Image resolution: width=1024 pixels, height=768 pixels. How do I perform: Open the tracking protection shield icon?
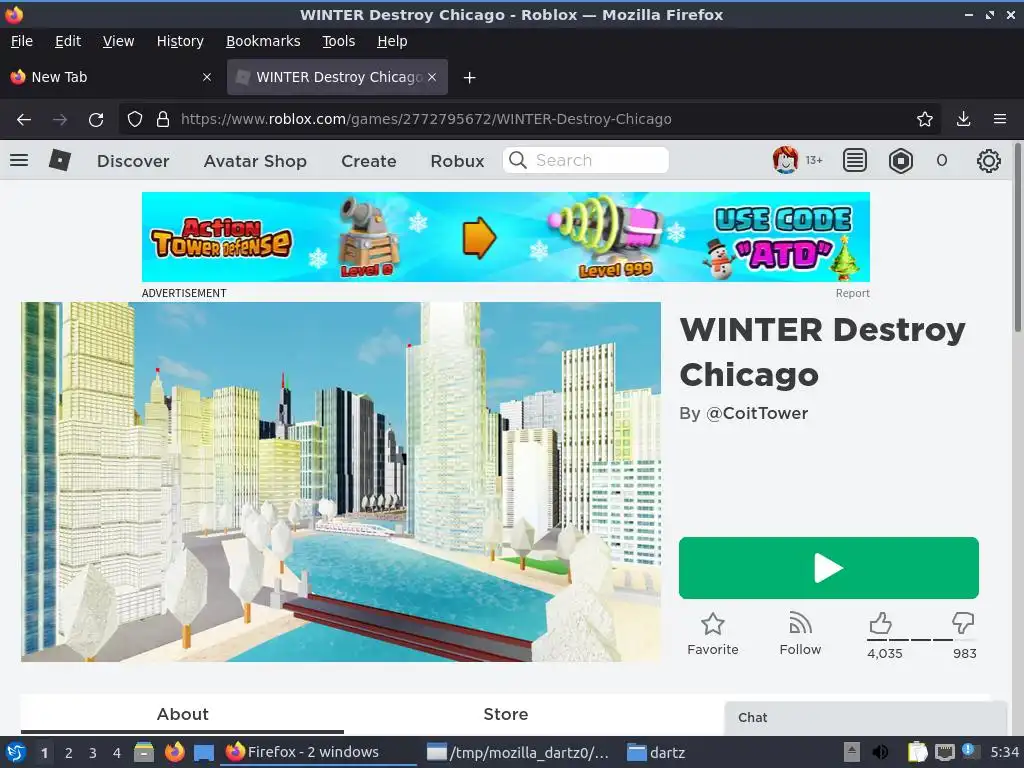(x=135, y=119)
